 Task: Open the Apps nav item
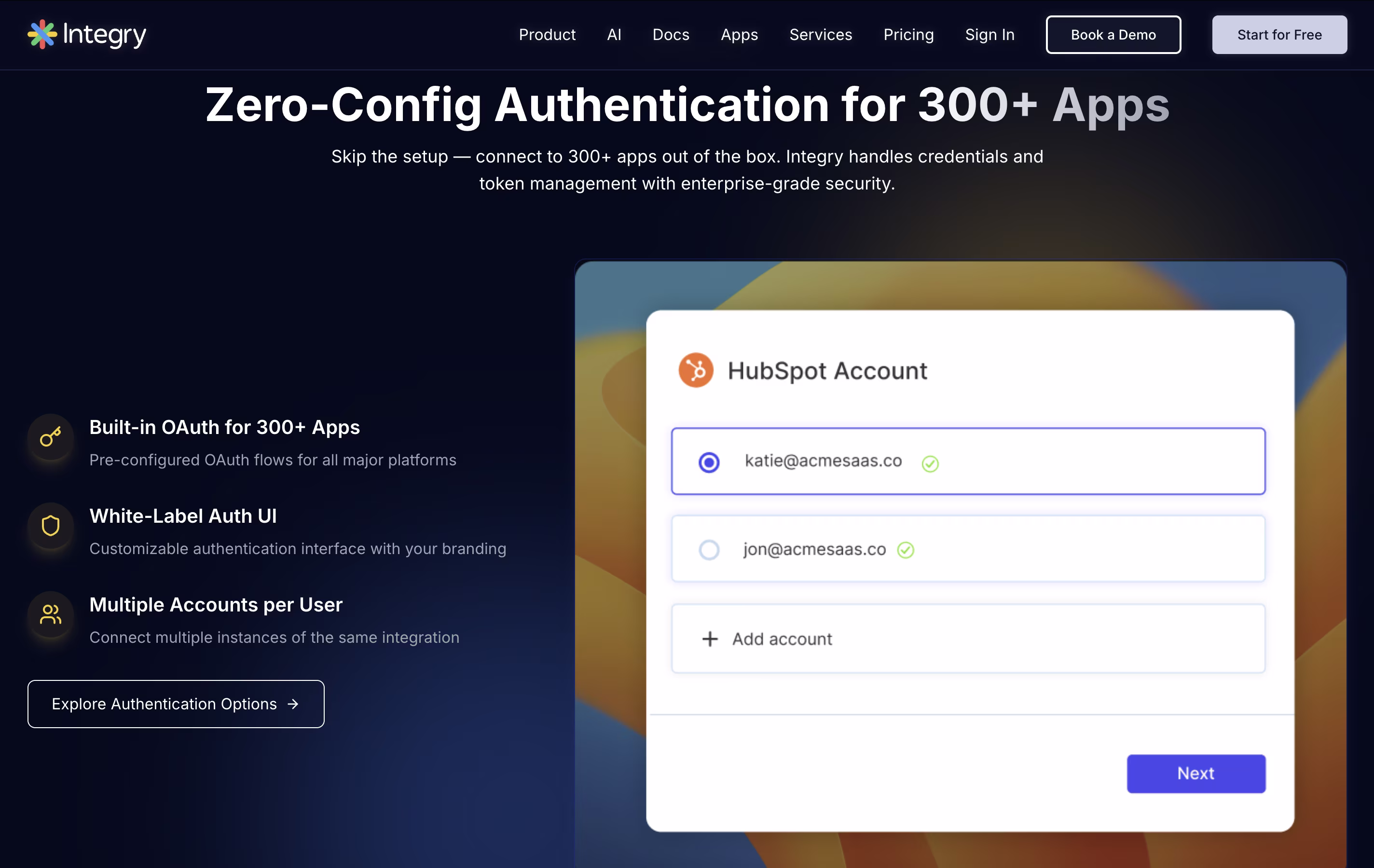[x=739, y=34]
